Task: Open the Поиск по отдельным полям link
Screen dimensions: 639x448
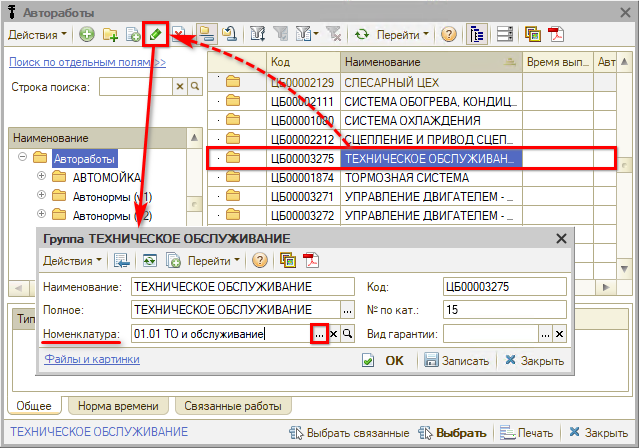Action: tap(87, 62)
